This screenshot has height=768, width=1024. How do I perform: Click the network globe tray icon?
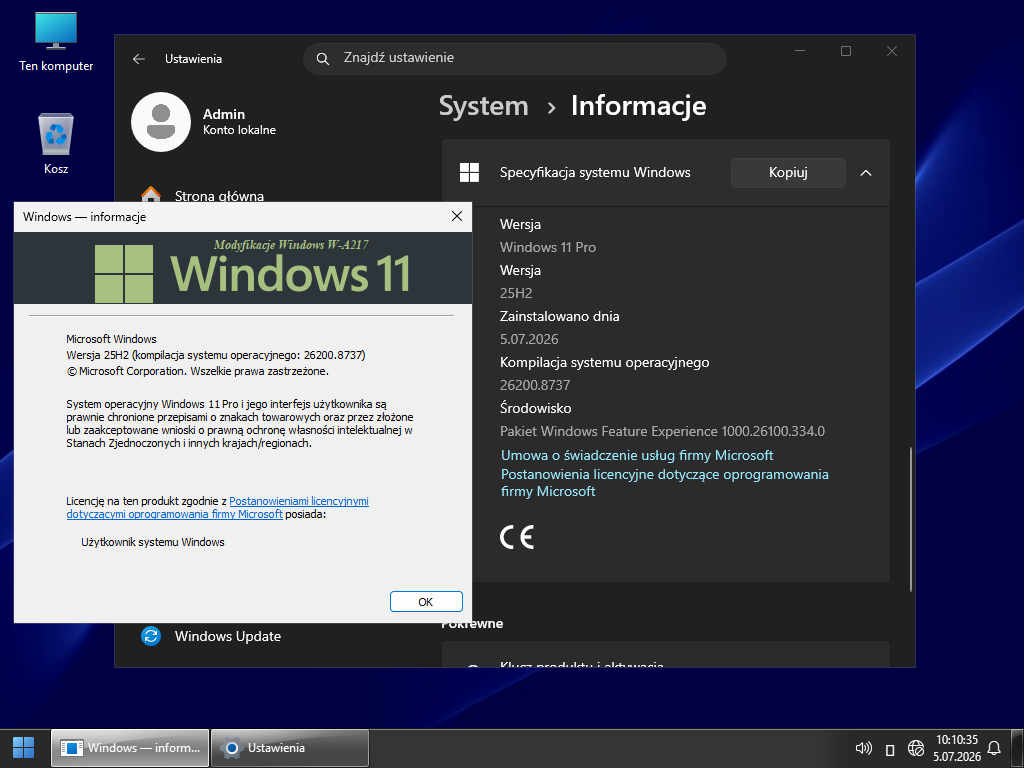(916, 748)
